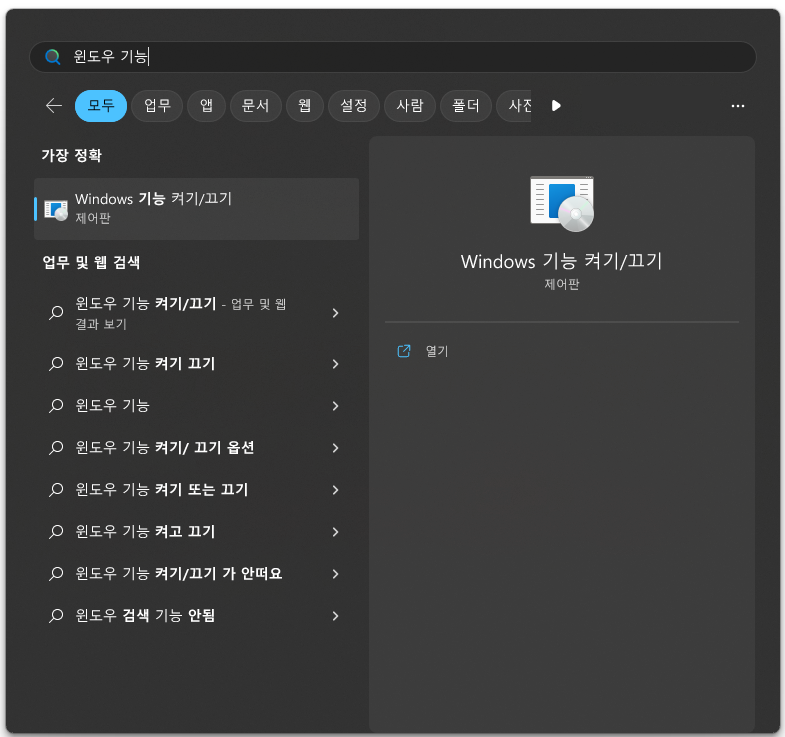This screenshot has width=785, height=737.
Task: Expand chevron for 윈도우 기능 켜고 끄기
Action: click(x=335, y=532)
